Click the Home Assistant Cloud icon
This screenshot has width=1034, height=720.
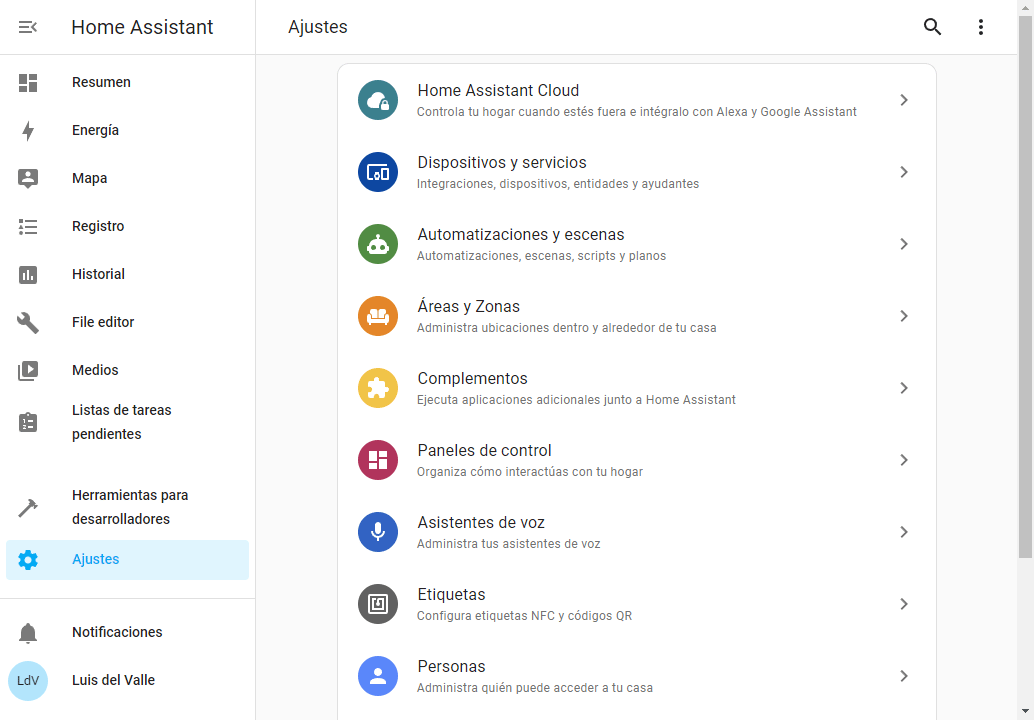(378, 100)
